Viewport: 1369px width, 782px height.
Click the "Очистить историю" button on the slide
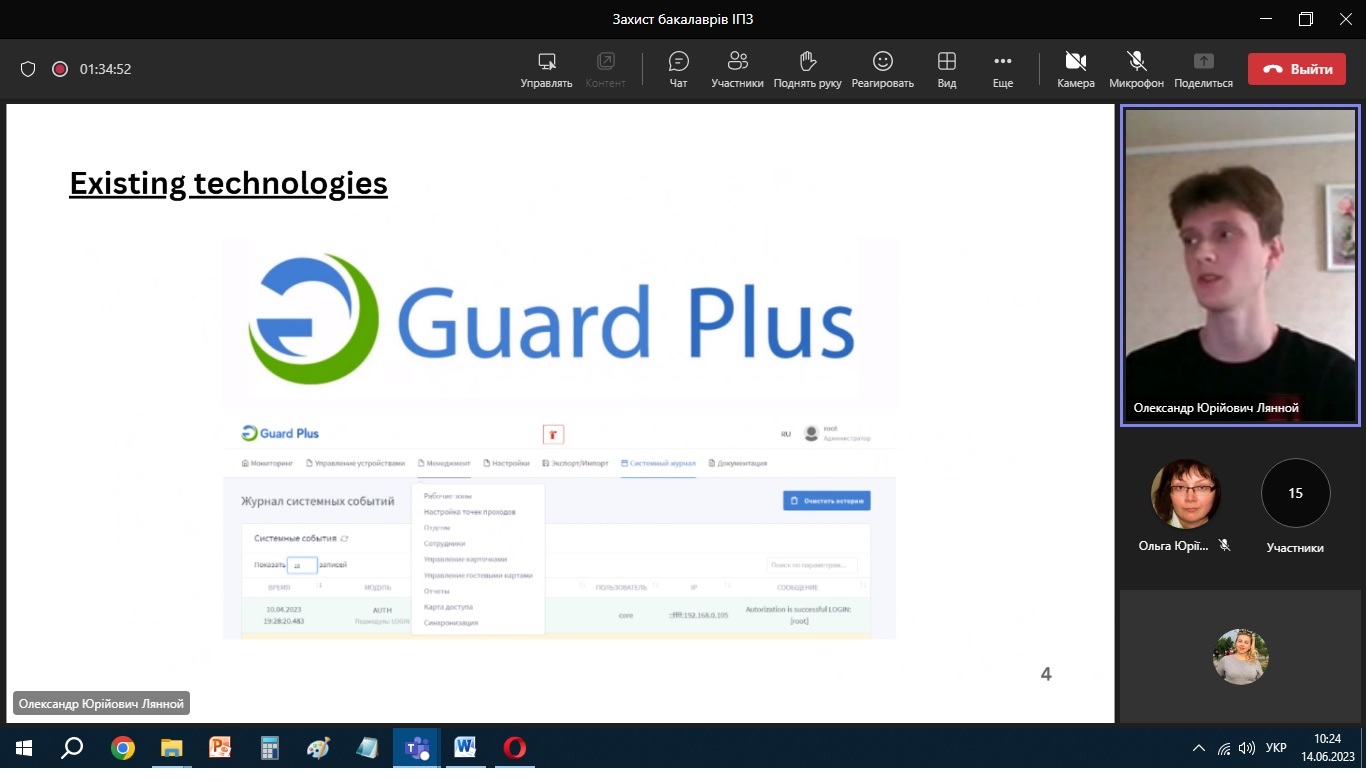(826, 500)
